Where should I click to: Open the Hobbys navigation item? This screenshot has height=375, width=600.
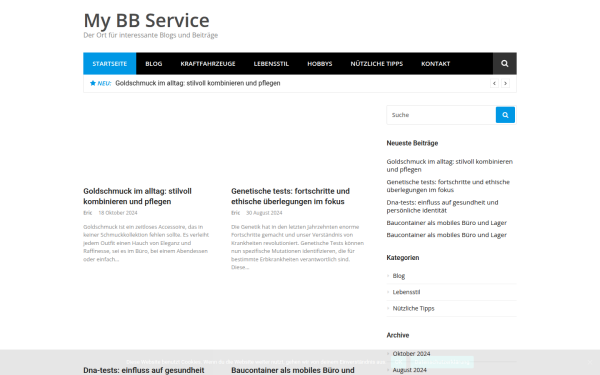320,64
